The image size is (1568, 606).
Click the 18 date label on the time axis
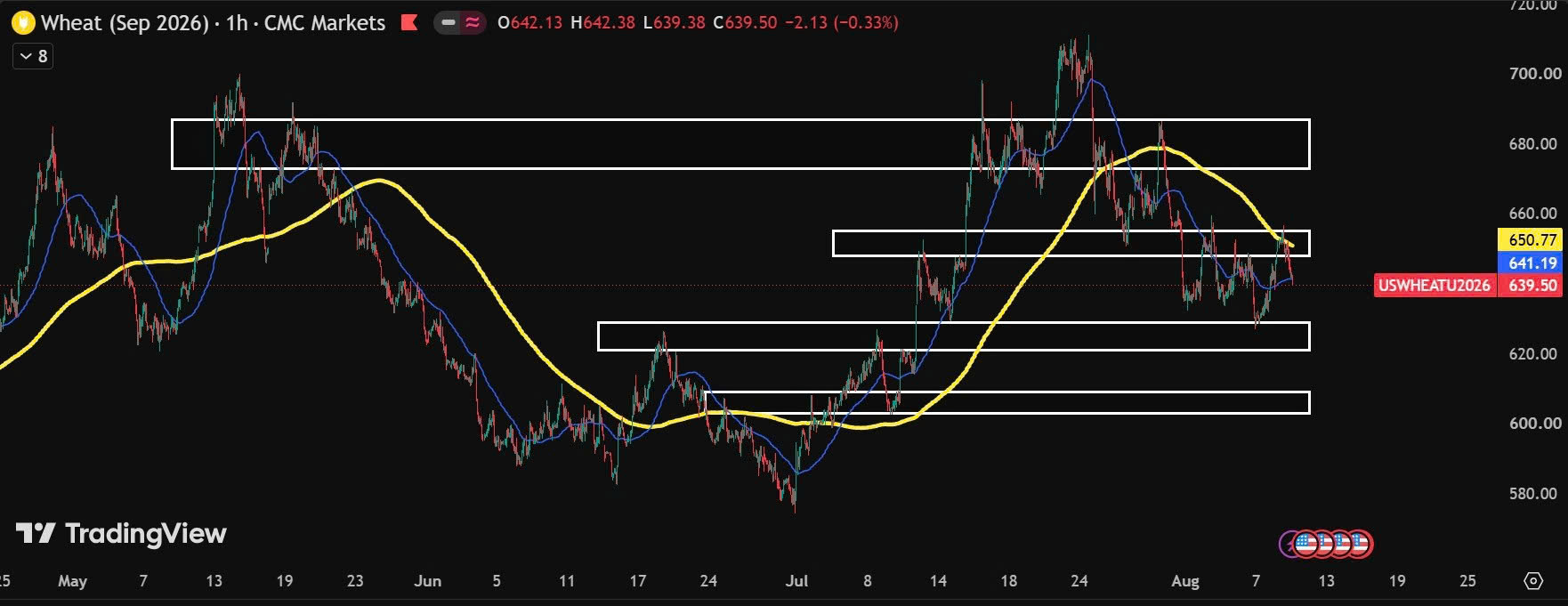click(x=1008, y=581)
